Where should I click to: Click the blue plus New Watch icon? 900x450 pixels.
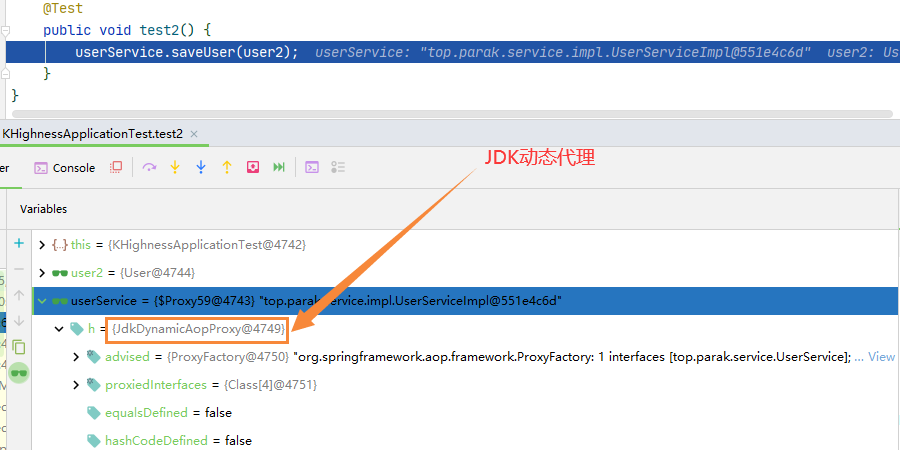pyautogui.click(x=19, y=243)
